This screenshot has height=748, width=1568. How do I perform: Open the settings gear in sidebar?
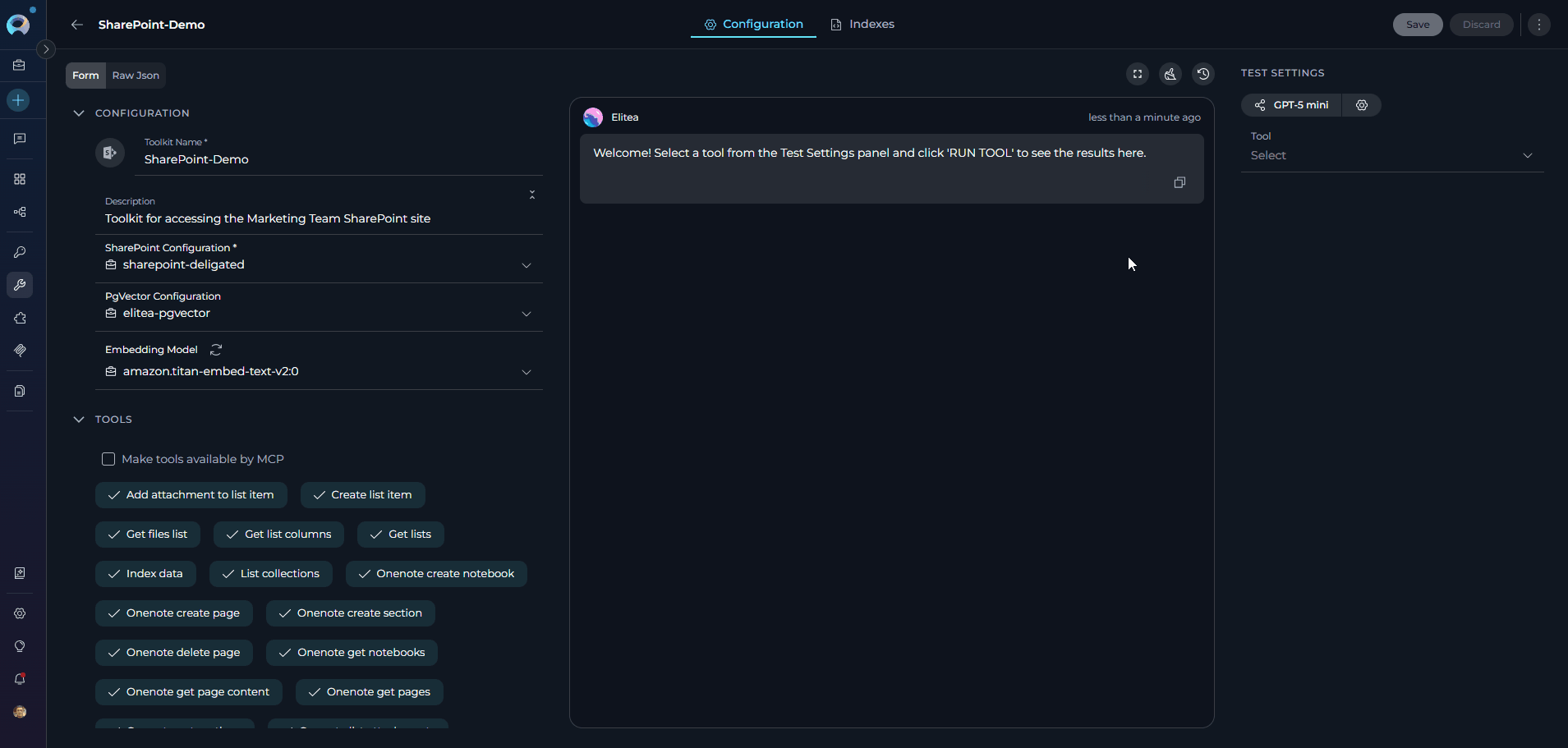click(x=20, y=613)
